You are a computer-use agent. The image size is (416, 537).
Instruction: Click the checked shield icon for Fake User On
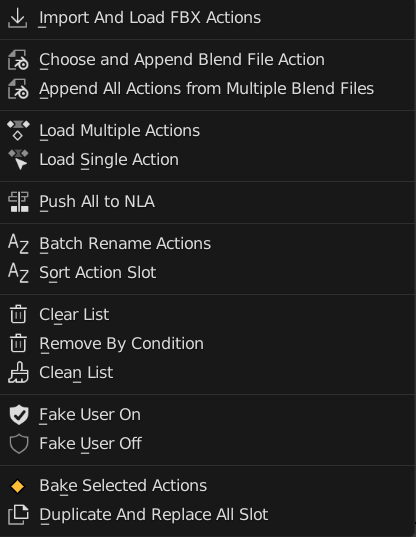[18, 414]
